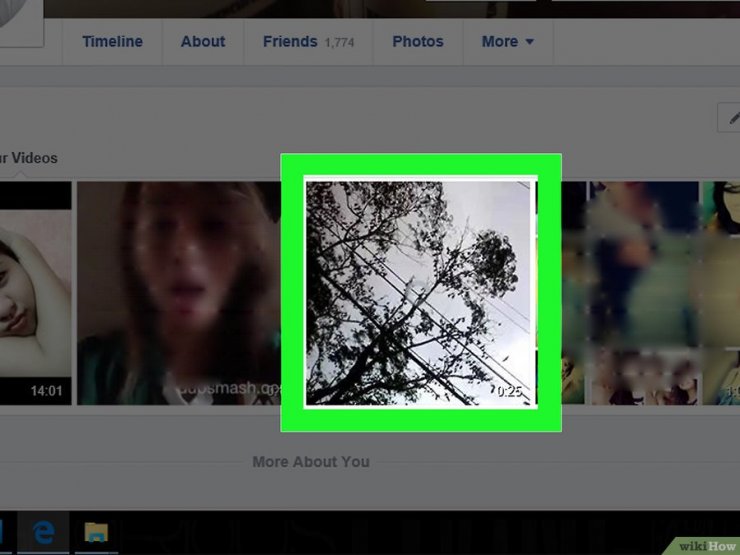
Task: Click the pencil edit icon
Action: coord(731,118)
